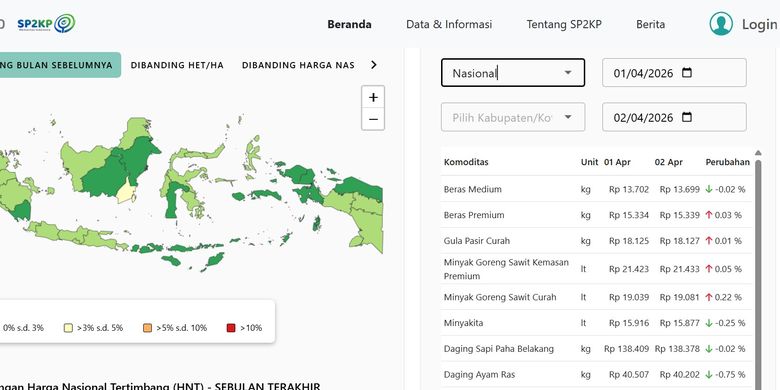Screen dimensions: 780x390
Task: Click the 0.22 % change value
Action: 728,297
